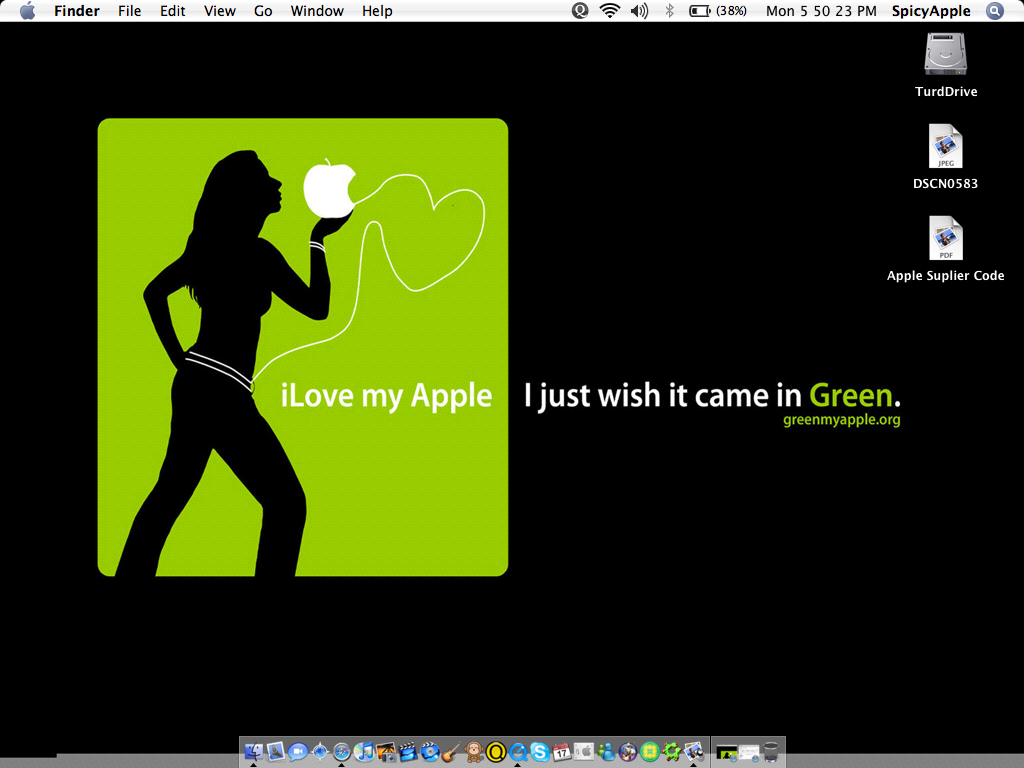Open the Finder menu

pyautogui.click(x=76, y=11)
